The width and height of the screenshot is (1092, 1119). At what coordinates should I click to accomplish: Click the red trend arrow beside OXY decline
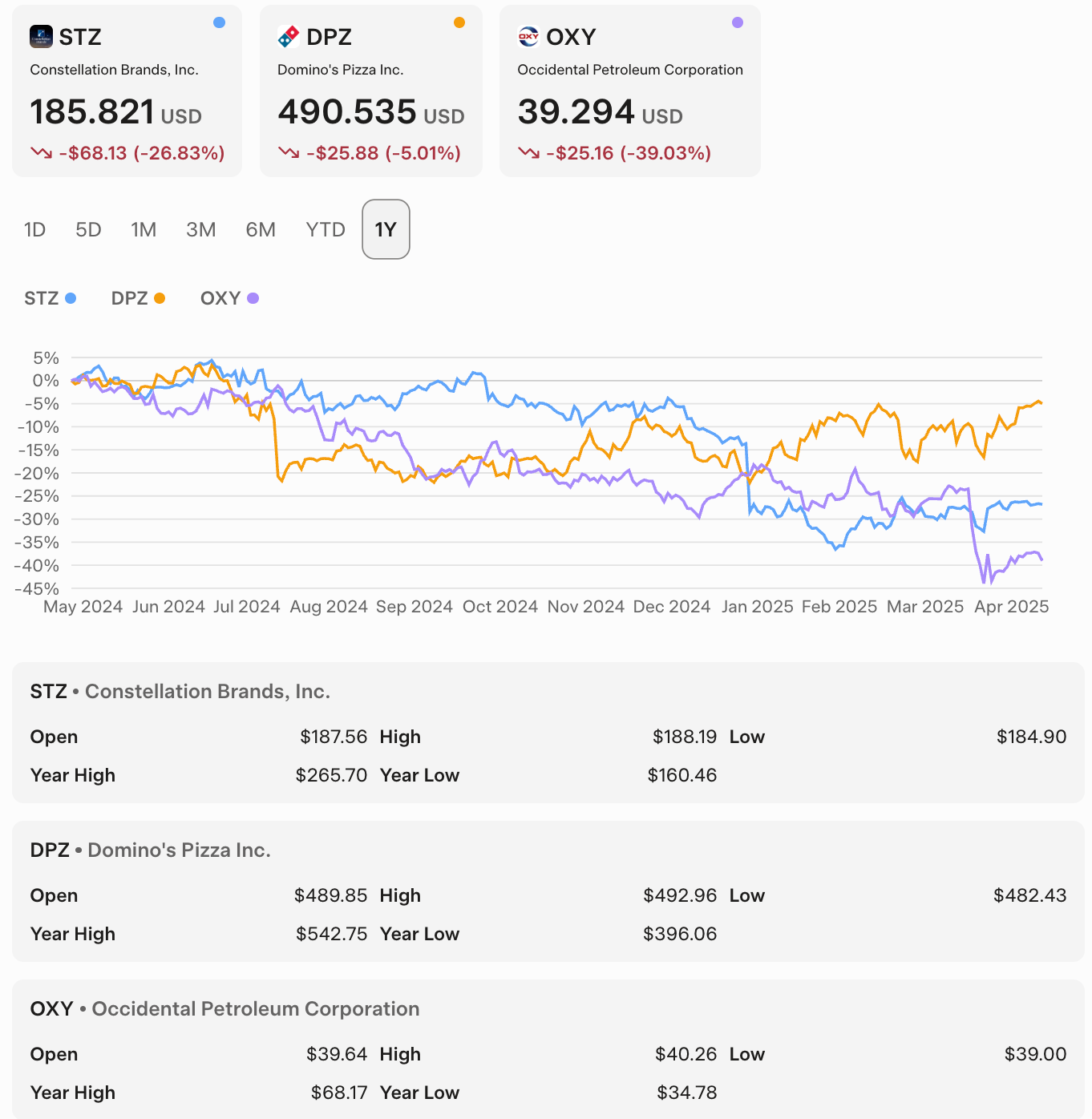tap(529, 152)
